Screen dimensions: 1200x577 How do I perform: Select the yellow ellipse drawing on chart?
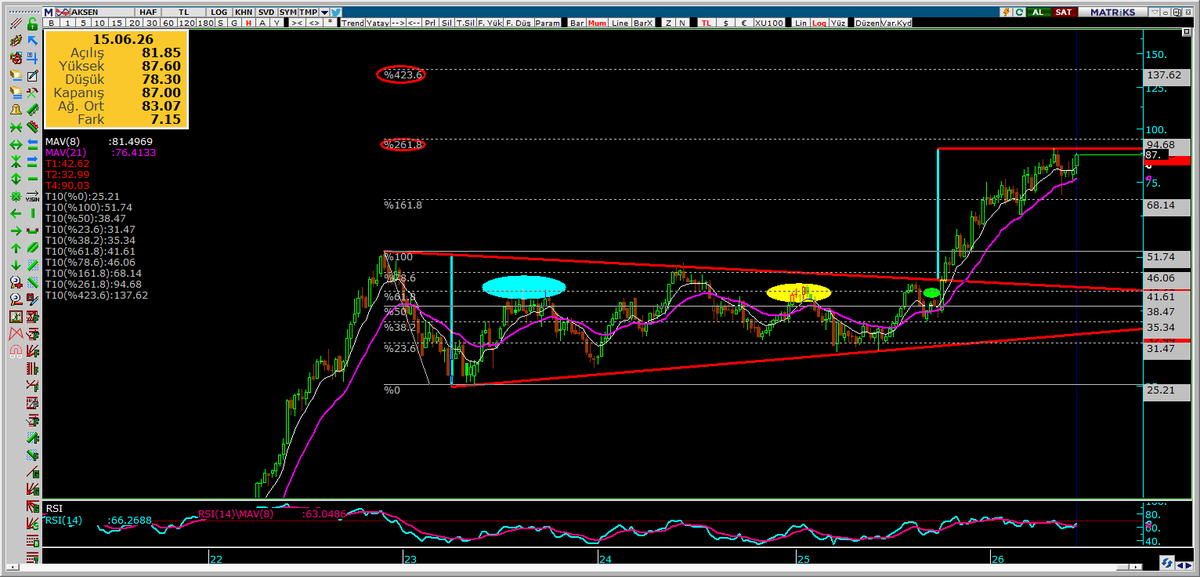[799, 292]
